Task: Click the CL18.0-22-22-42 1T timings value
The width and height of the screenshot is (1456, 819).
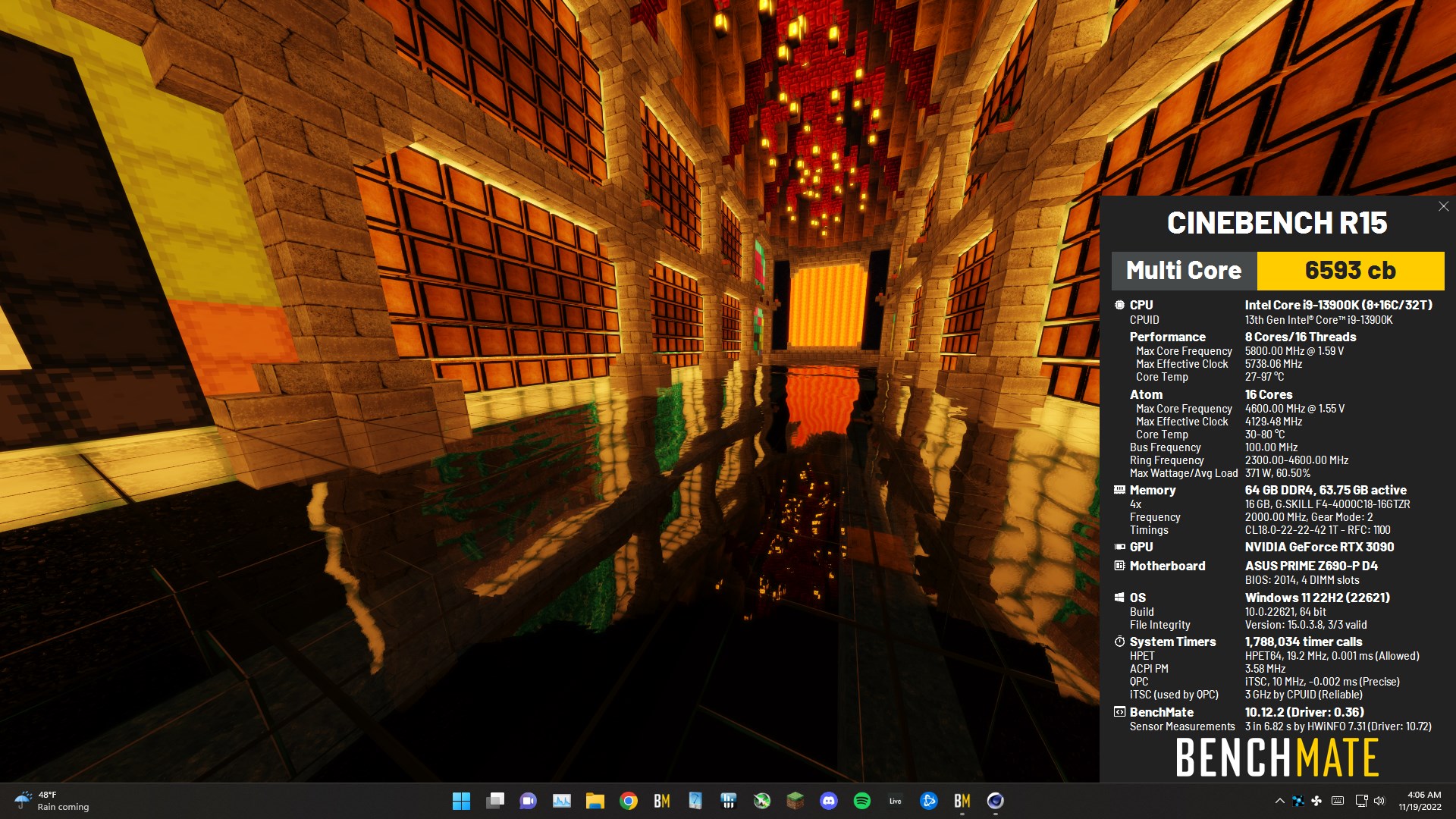Action: pyautogui.click(x=1317, y=530)
